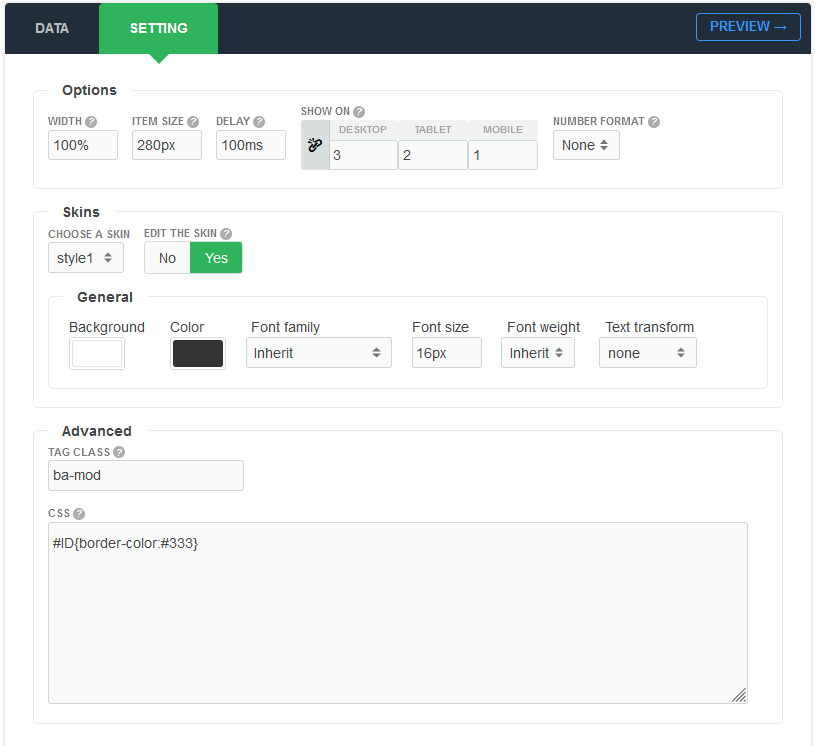Open the Number Format None dropdown
Screen dimensions: 819x746
coord(586,145)
